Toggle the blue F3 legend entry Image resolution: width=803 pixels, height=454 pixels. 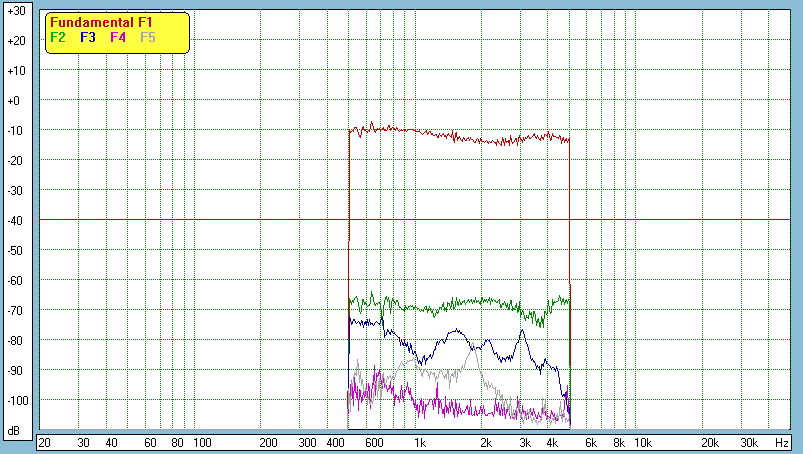click(x=88, y=37)
